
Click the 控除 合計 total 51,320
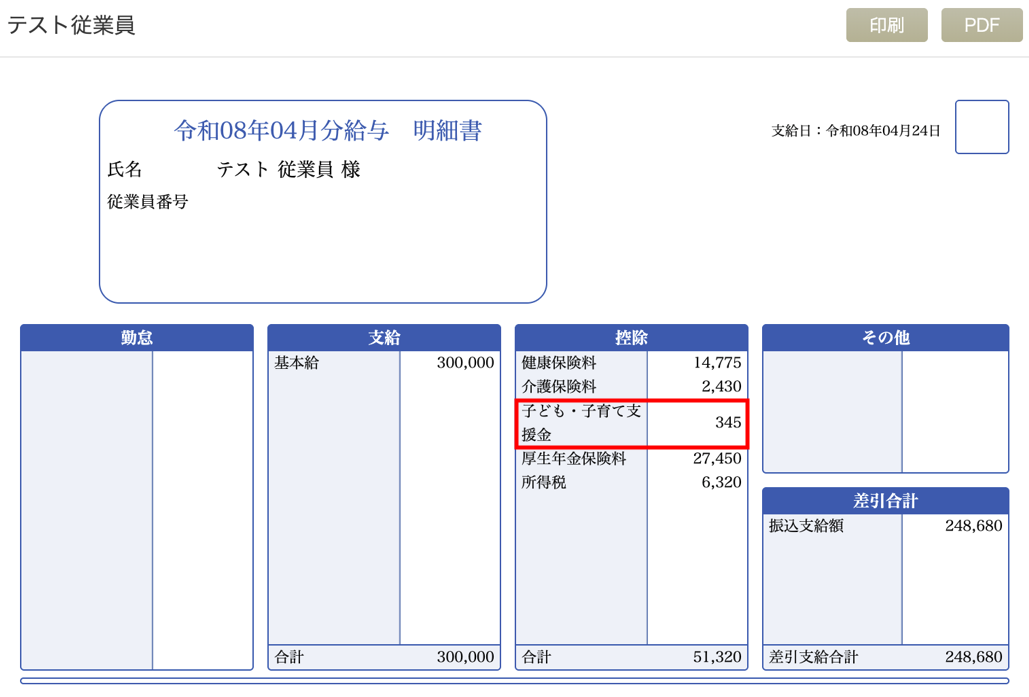717,657
